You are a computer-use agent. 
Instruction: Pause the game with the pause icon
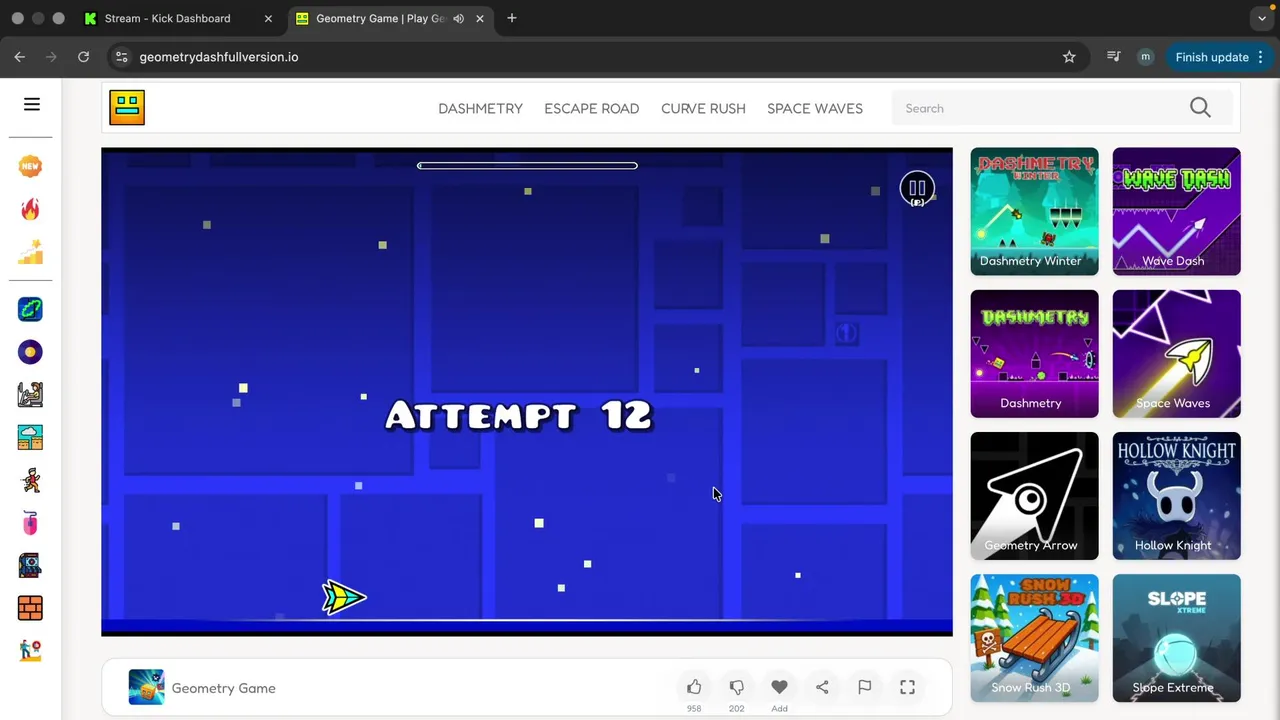click(917, 188)
